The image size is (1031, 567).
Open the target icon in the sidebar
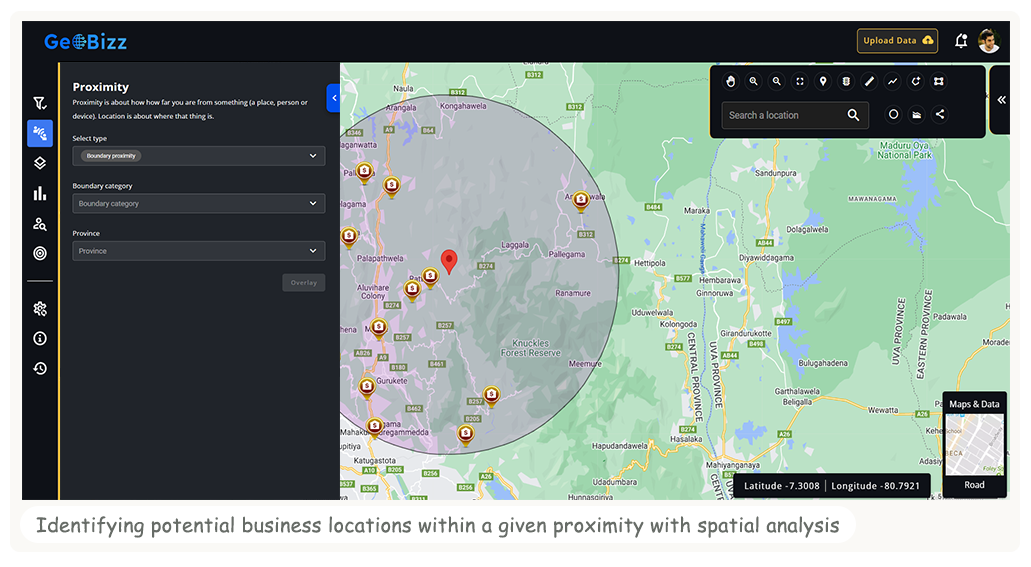click(40, 253)
